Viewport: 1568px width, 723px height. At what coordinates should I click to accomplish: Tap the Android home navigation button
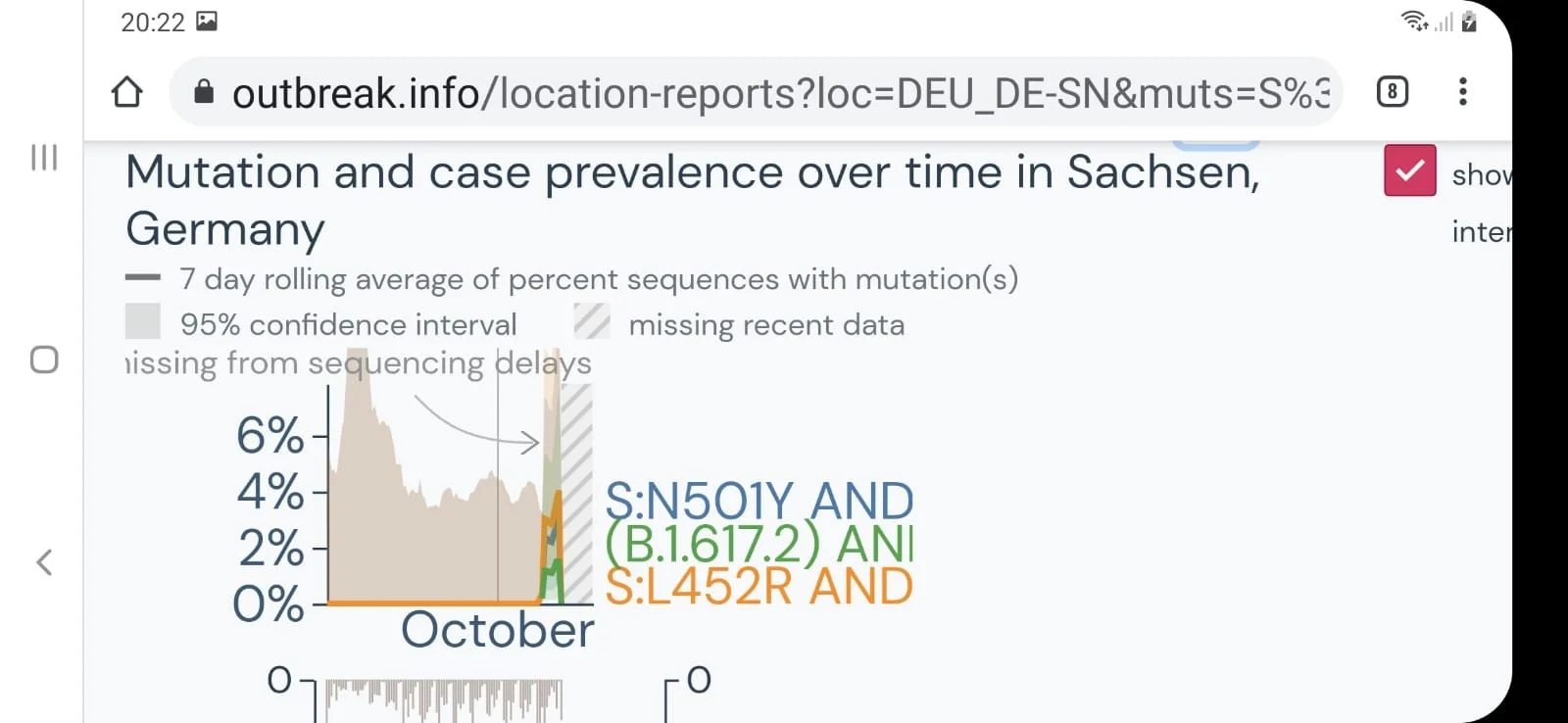[44, 360]
